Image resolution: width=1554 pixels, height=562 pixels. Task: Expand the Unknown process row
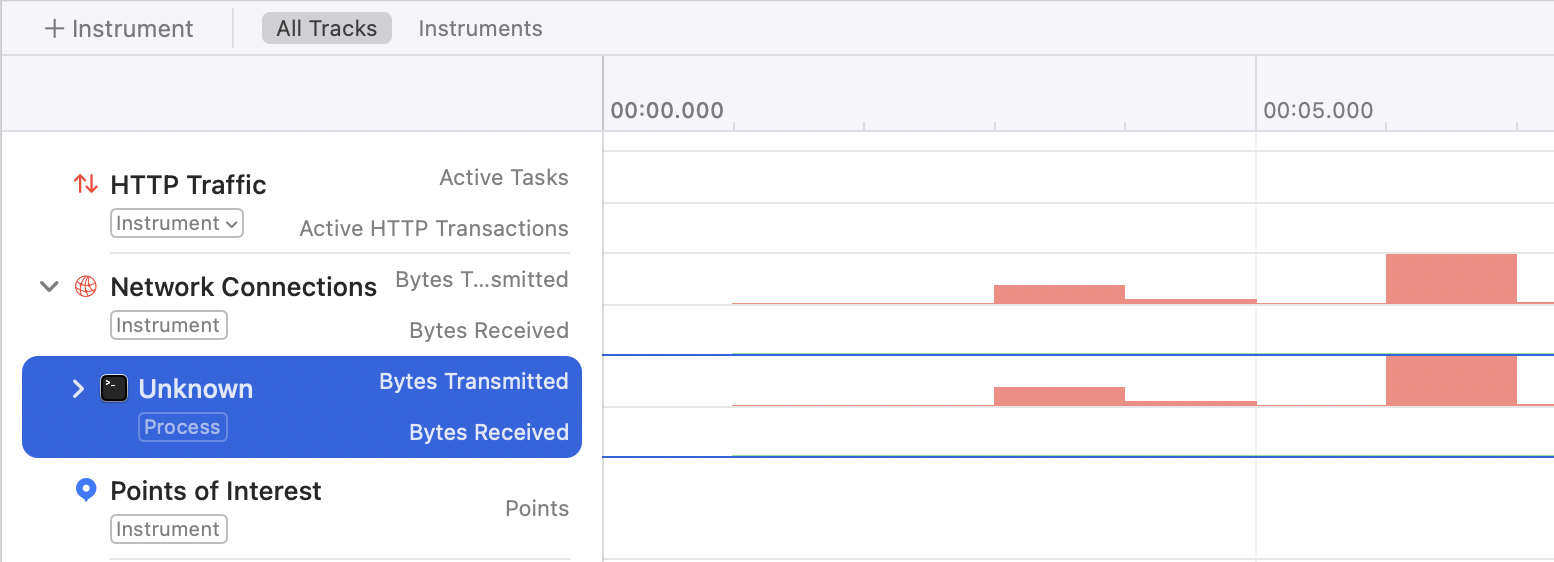coord(78,389)
